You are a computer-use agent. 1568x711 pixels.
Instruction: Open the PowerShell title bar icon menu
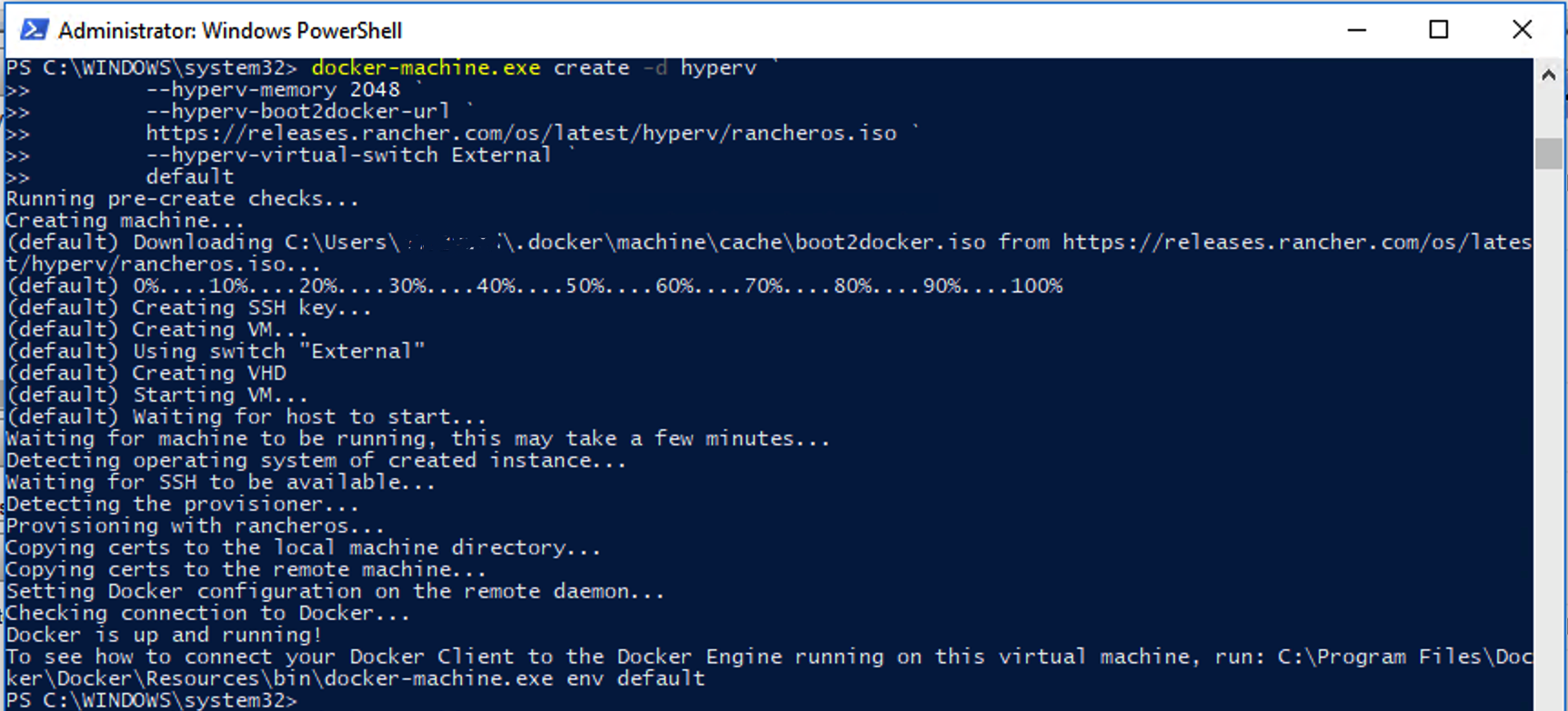click(34, 30)
